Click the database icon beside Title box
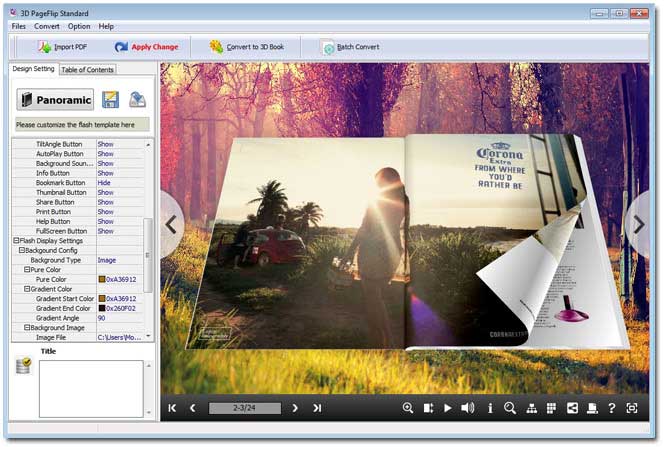This screenshot has height=450, width=670. click(24, 365)
